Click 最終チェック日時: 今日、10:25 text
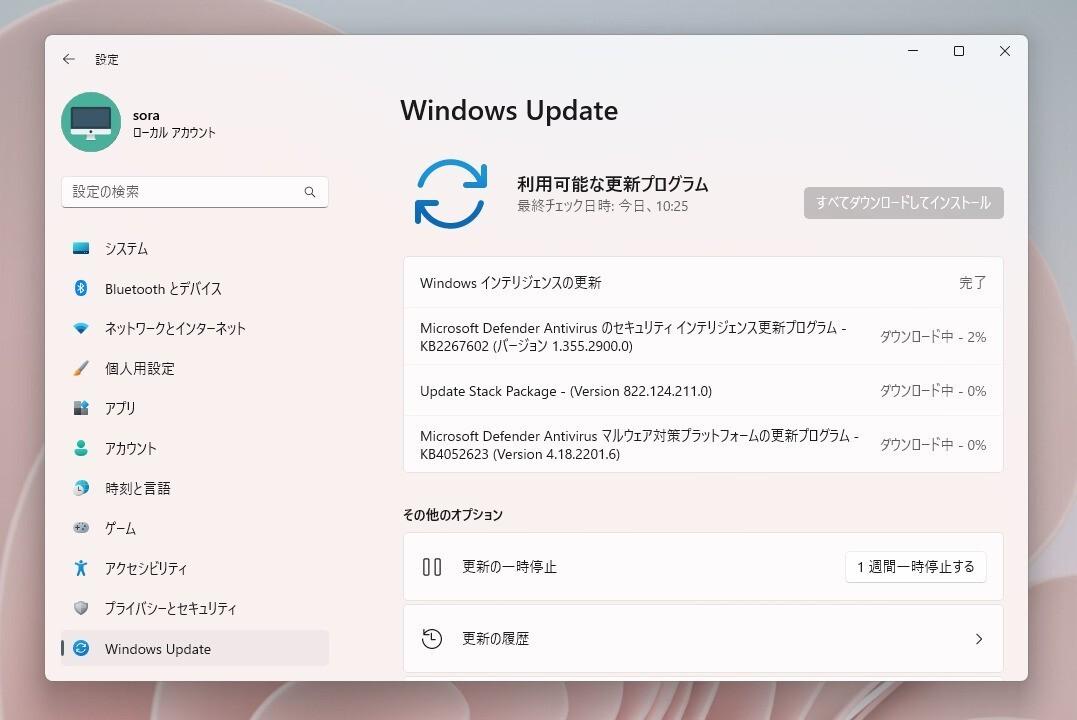Image resolution: width=1077 pixels, height=720 pixels. click(602, 206)
